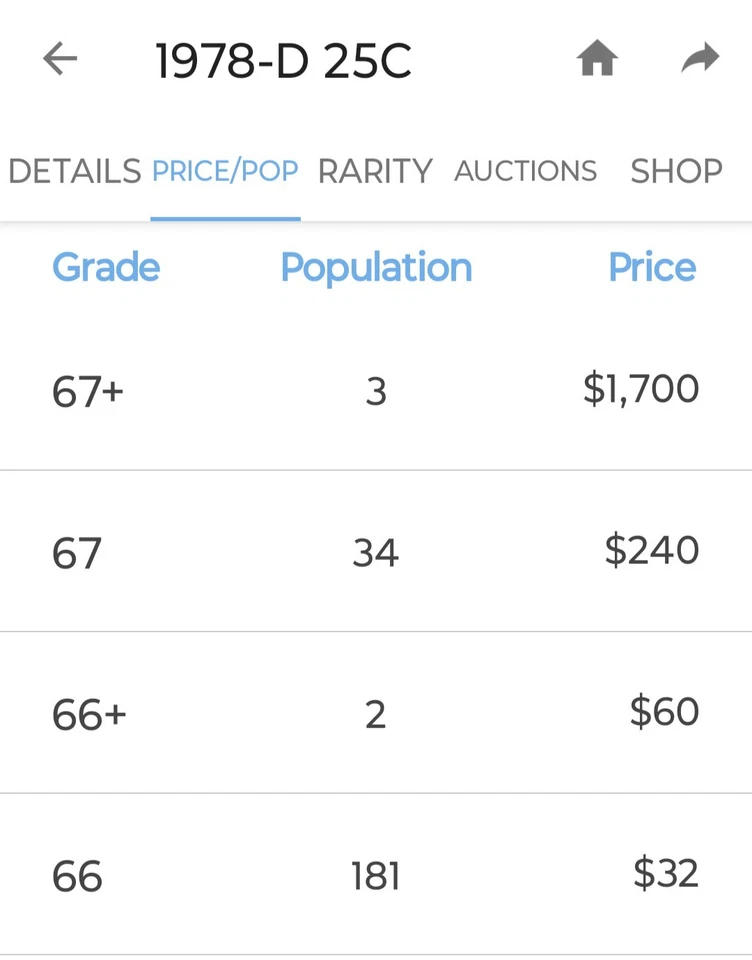Tap population count 34
This screenshot has height=960, width=752.
[375, 554]
